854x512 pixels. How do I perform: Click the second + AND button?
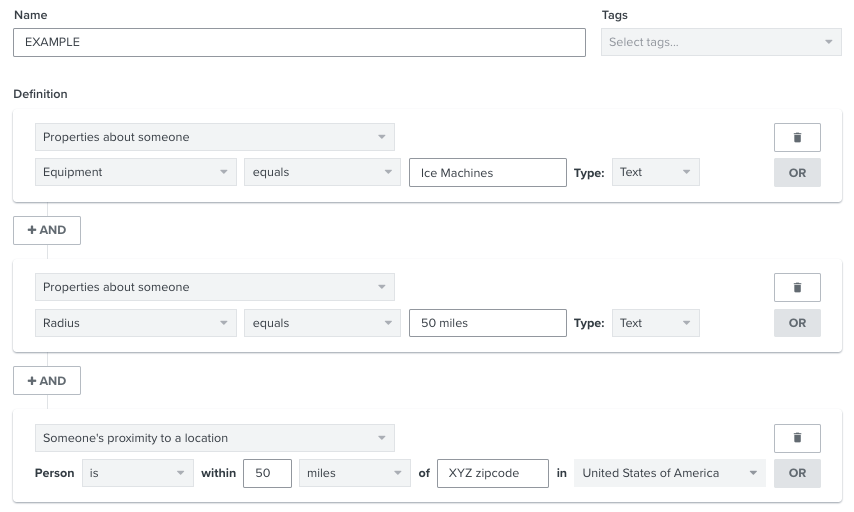47,381
